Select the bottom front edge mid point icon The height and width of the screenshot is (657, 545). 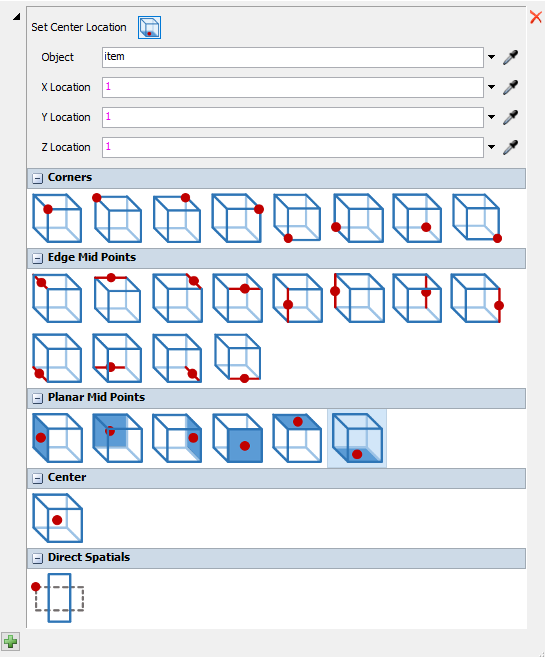point(238,358)
